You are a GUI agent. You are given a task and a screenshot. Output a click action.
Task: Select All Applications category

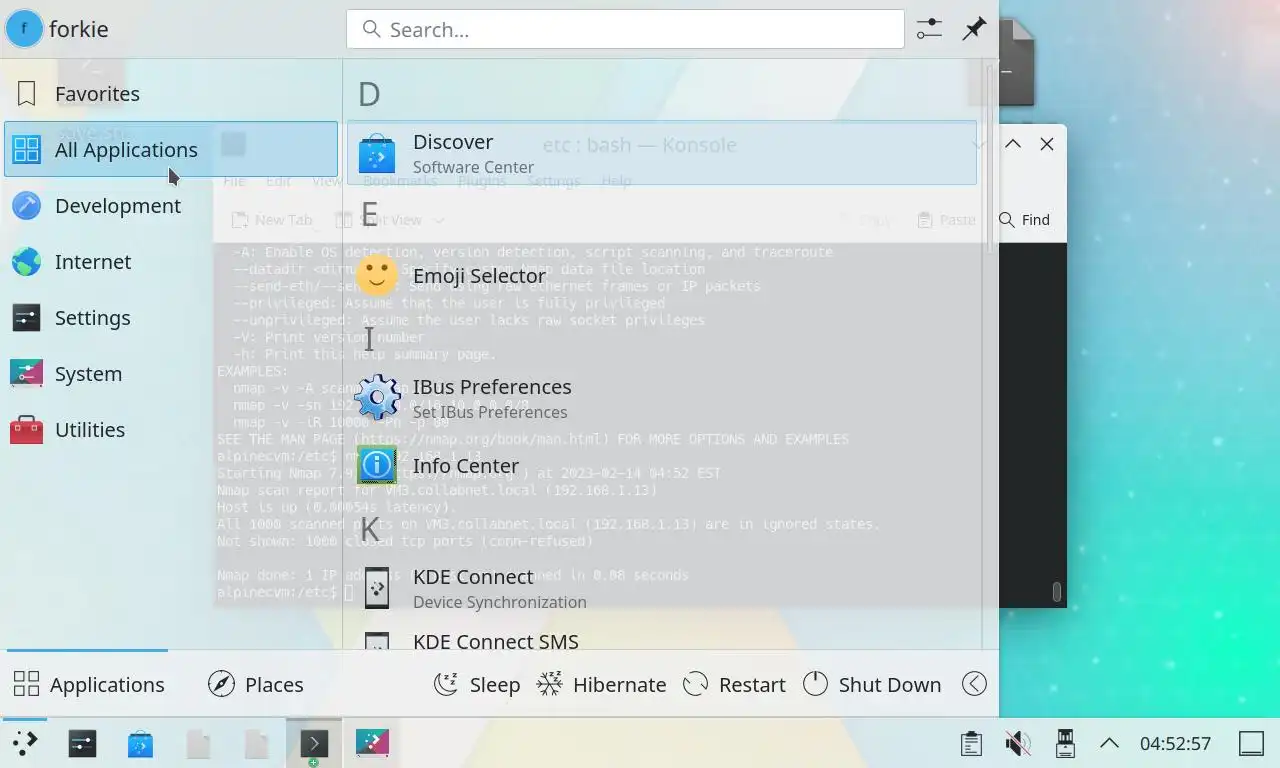click(171, 149)
